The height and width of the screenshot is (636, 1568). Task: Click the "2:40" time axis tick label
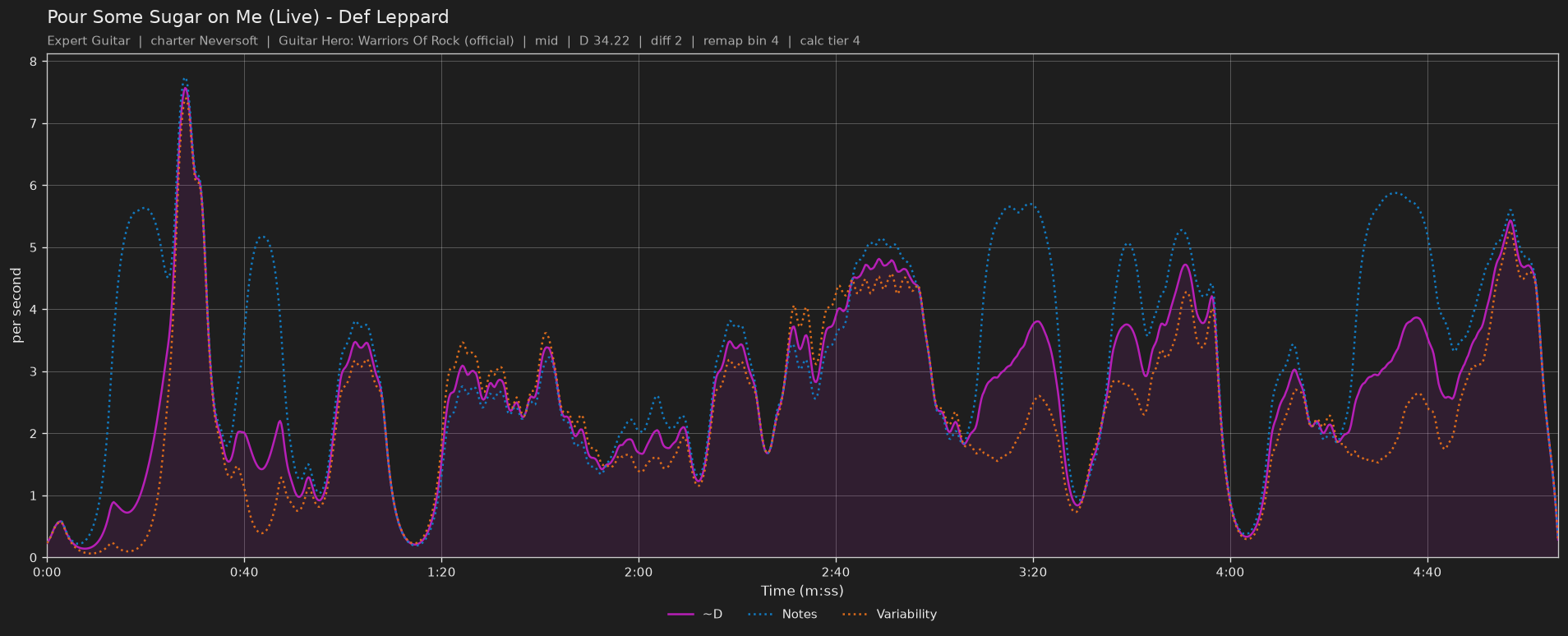(836, 572)
